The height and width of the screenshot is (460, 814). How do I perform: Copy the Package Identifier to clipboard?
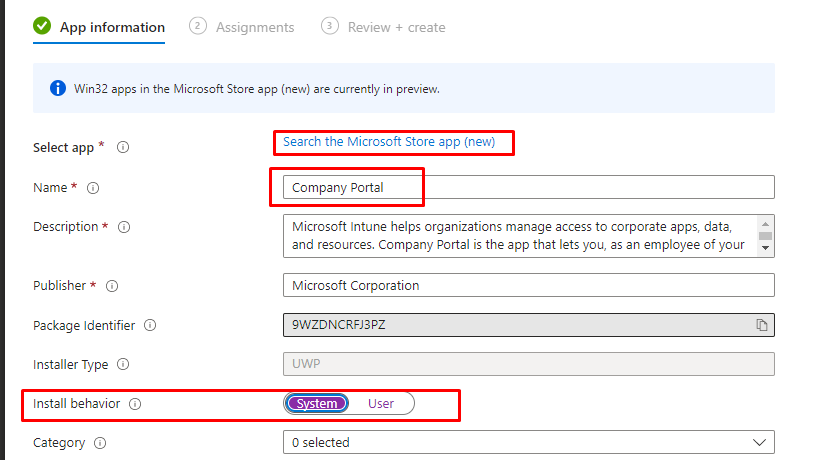[762, 325]
